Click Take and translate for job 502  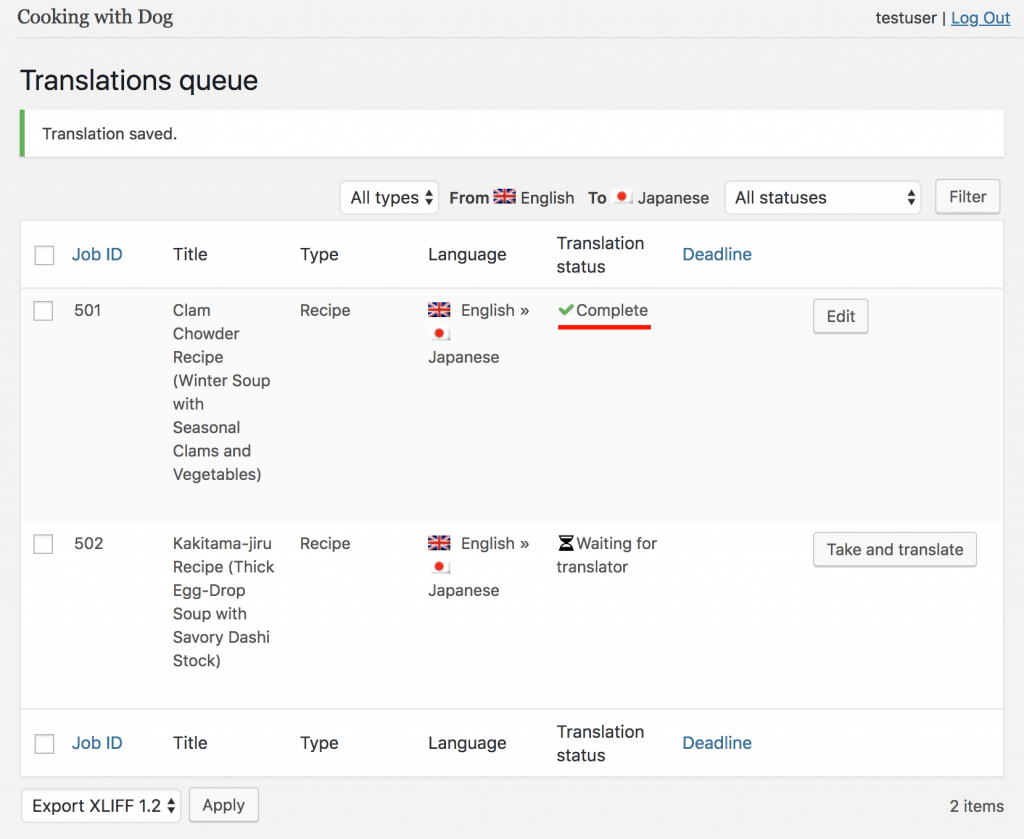click(x=895, y=550)
